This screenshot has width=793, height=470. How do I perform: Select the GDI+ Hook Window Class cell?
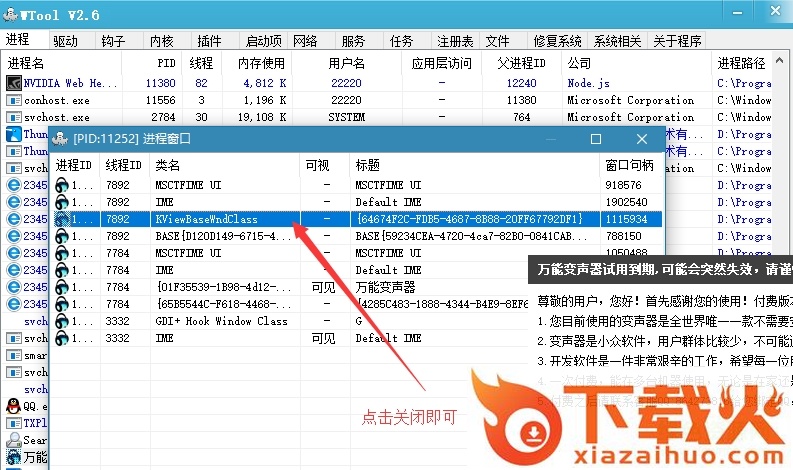click(x=222, y=321)
